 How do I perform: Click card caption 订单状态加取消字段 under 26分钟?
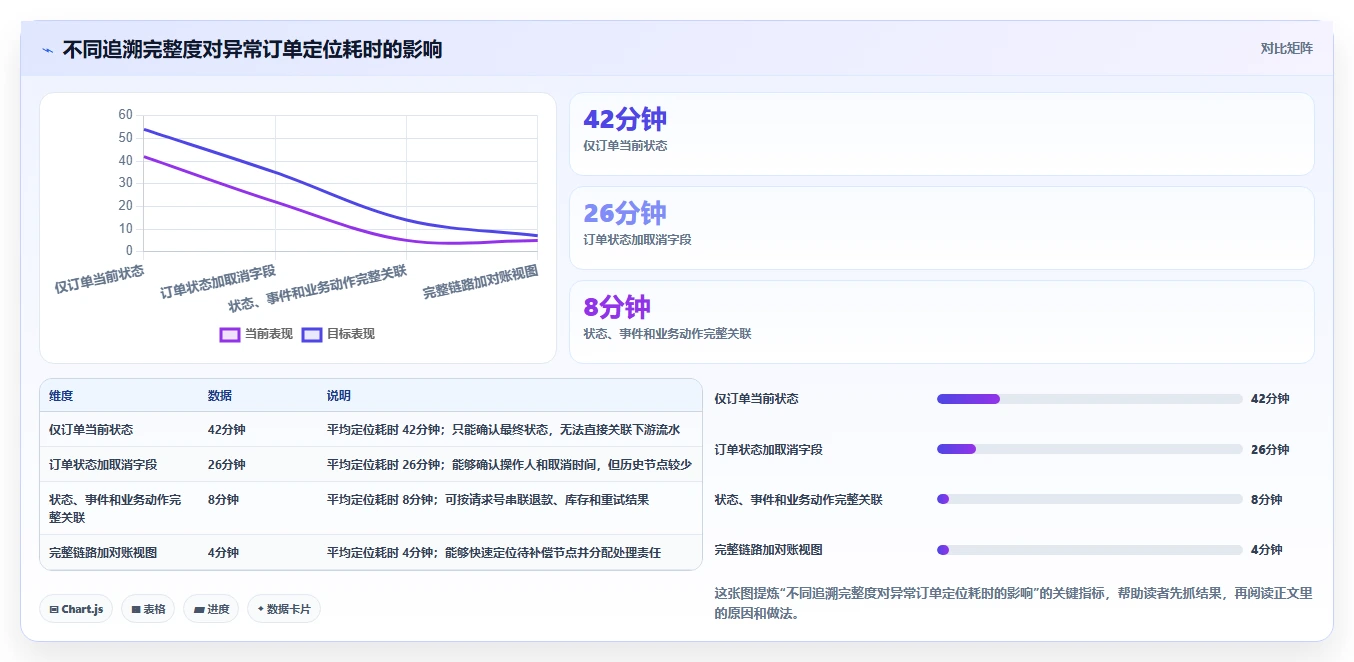(637, 240)
